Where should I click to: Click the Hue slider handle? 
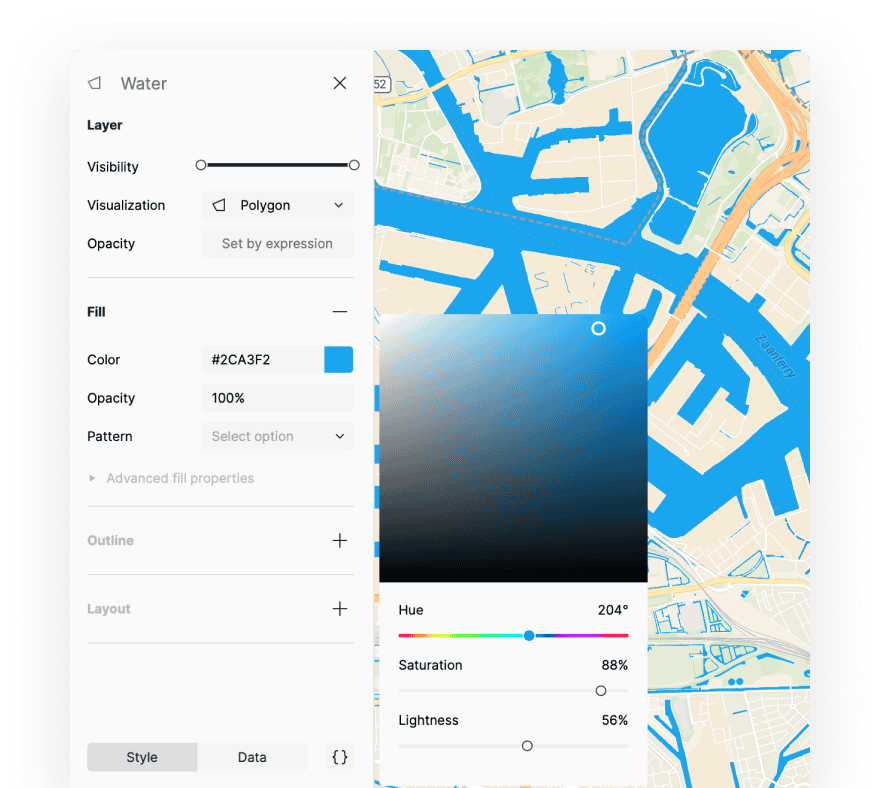pos(528,635)
